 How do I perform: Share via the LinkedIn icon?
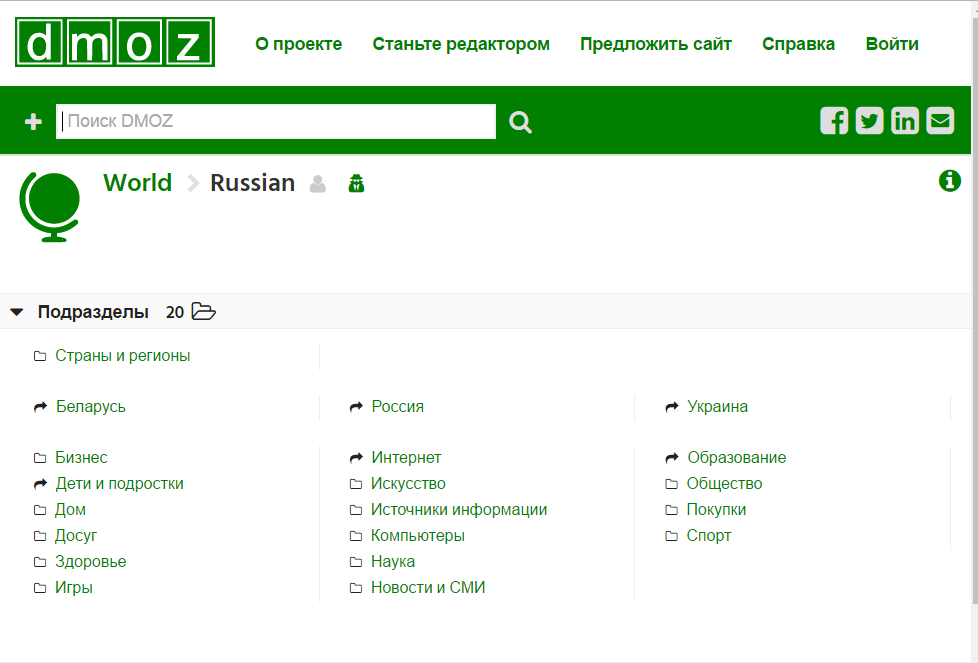(905, 120)
